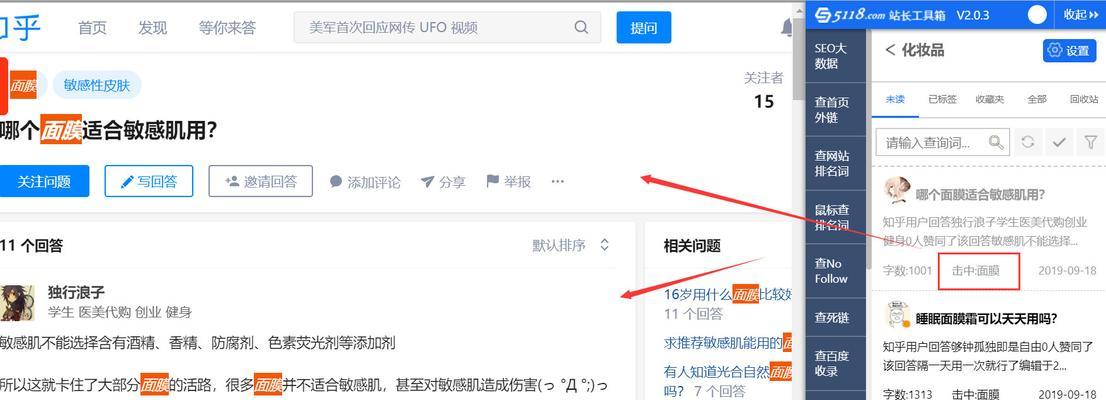Image resolution: width=1106 pixels, height=400 pixels.
Task: Switch to the 未读 tab
Action: [x=895, y=99]
